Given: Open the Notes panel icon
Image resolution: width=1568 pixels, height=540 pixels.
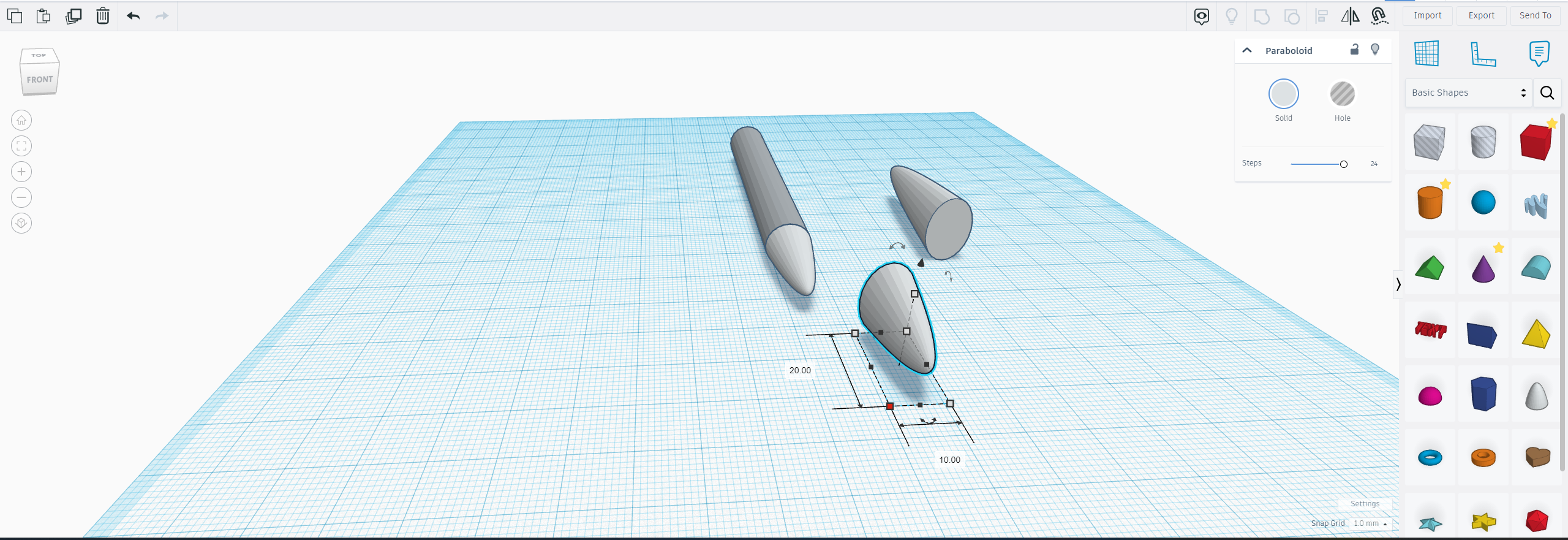Looking at the screenshot, I should pos(1539,54).
